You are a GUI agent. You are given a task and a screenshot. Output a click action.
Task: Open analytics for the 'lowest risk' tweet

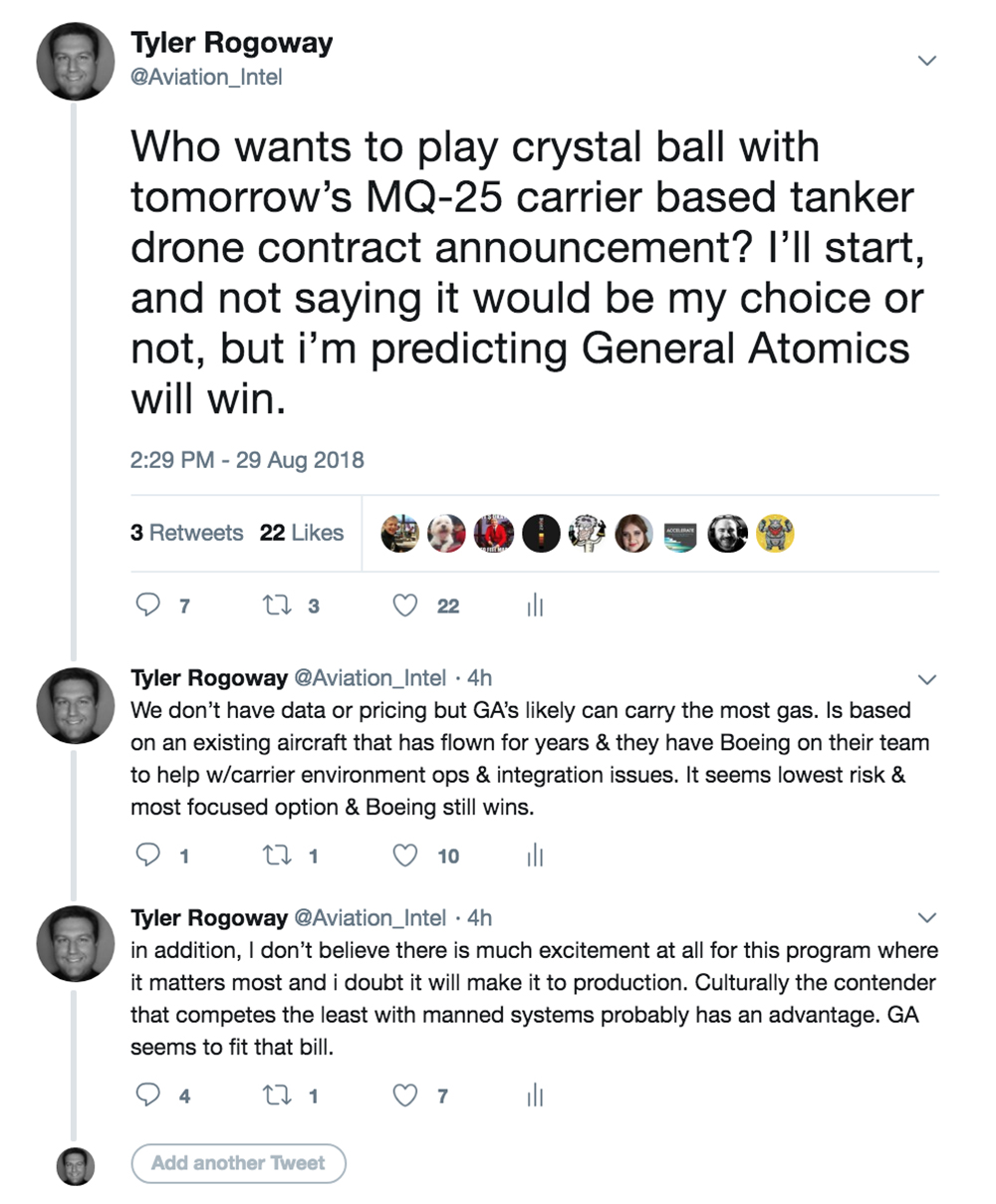[535, 855]
